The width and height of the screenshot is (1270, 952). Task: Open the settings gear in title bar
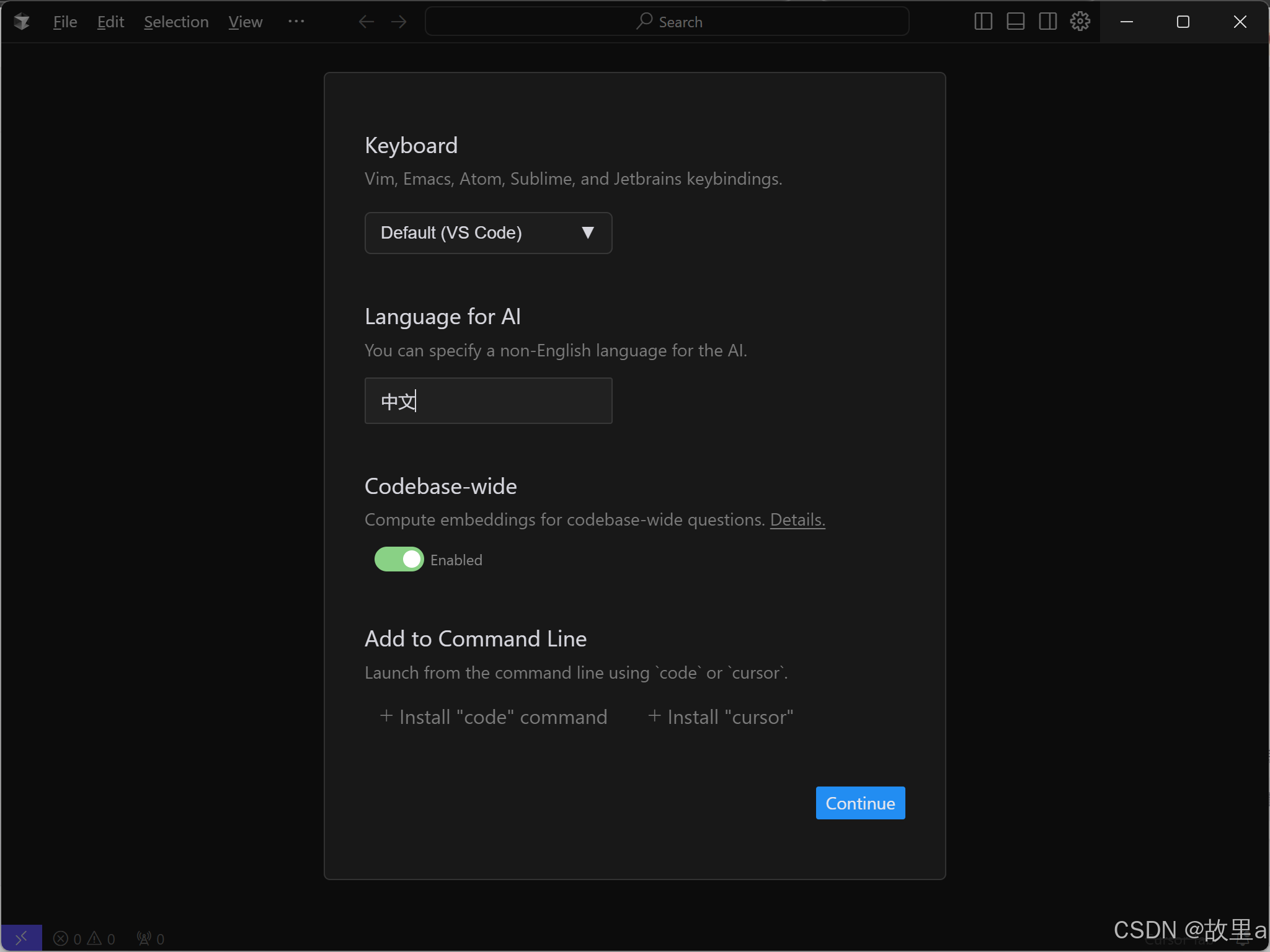[x=1080, y=22]
